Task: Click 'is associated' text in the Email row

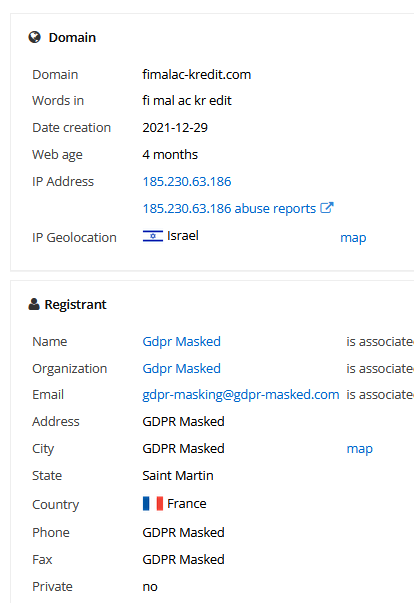Action: click(380, 395)
